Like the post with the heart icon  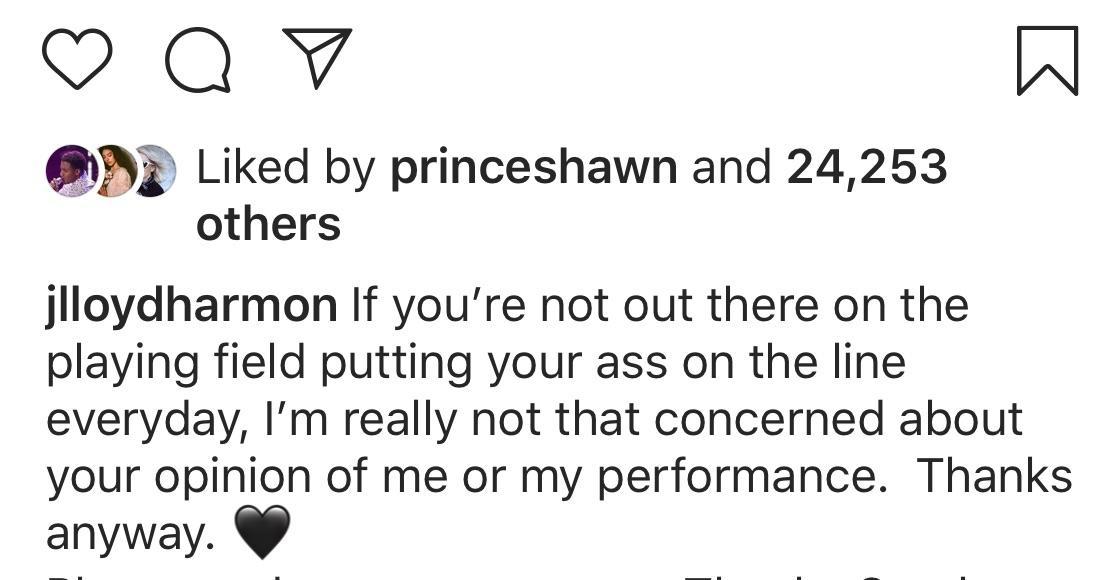tap(77, 59)
